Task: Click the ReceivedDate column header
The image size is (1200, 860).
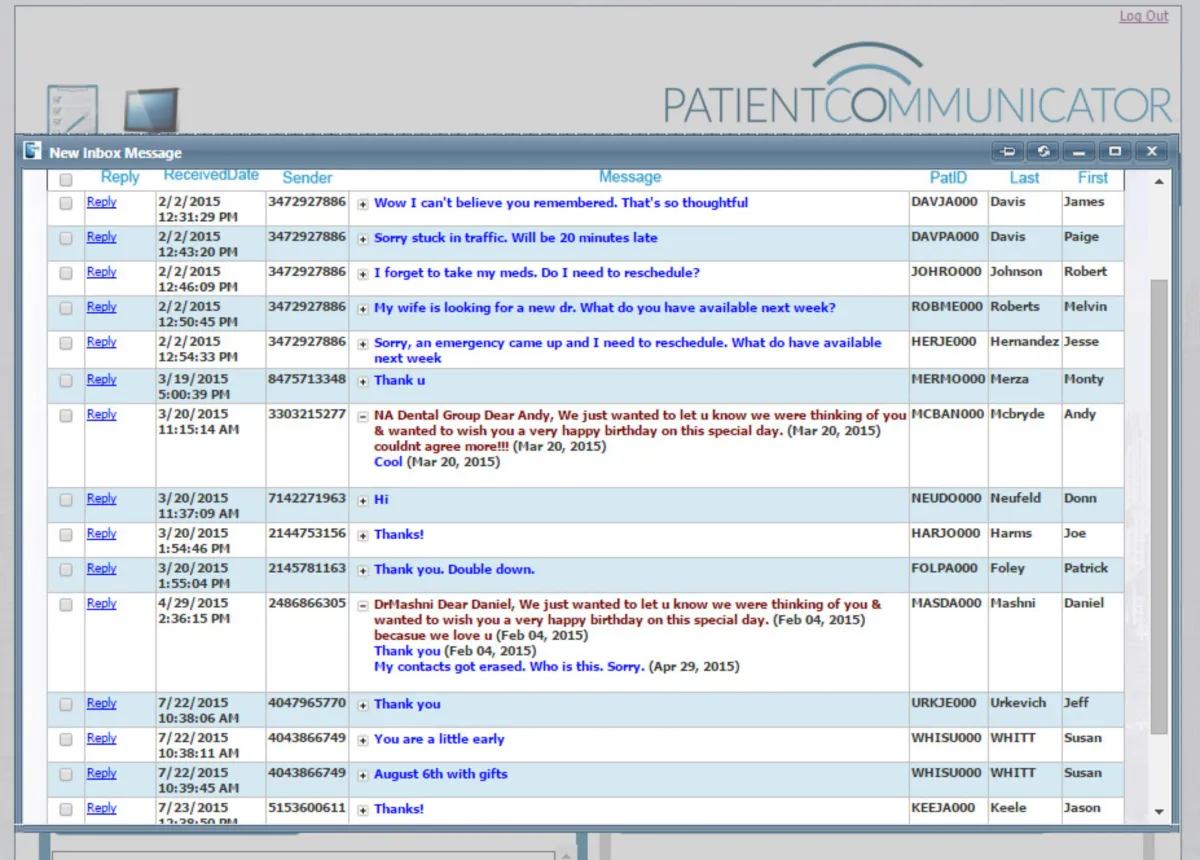Action: (x=211, y=173)
